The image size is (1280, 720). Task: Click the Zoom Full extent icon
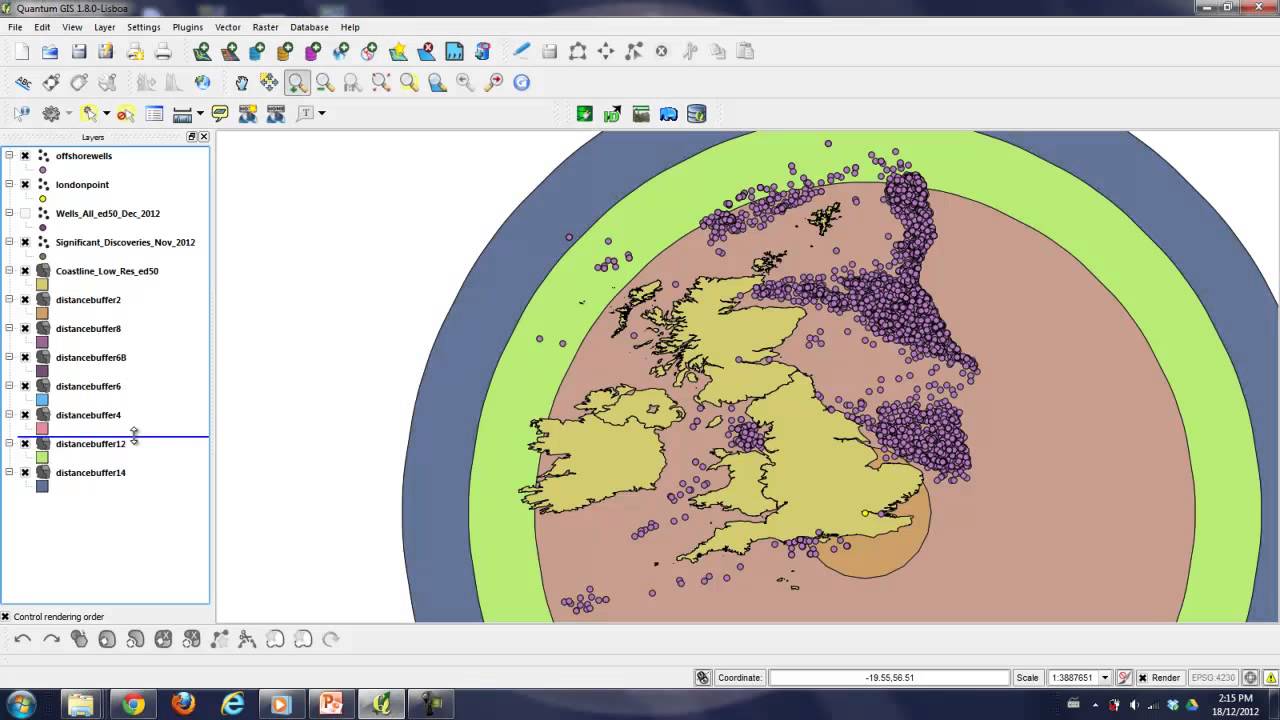[381, 83]
